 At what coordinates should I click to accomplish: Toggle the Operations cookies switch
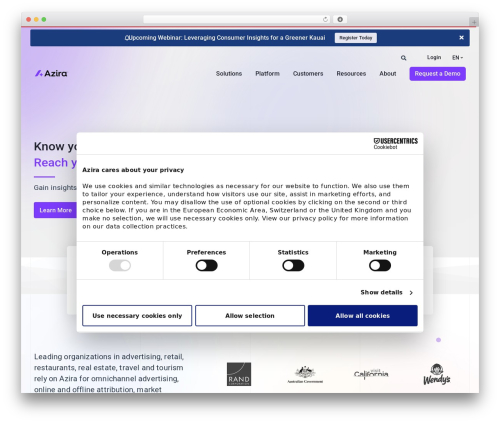(120, 266)
